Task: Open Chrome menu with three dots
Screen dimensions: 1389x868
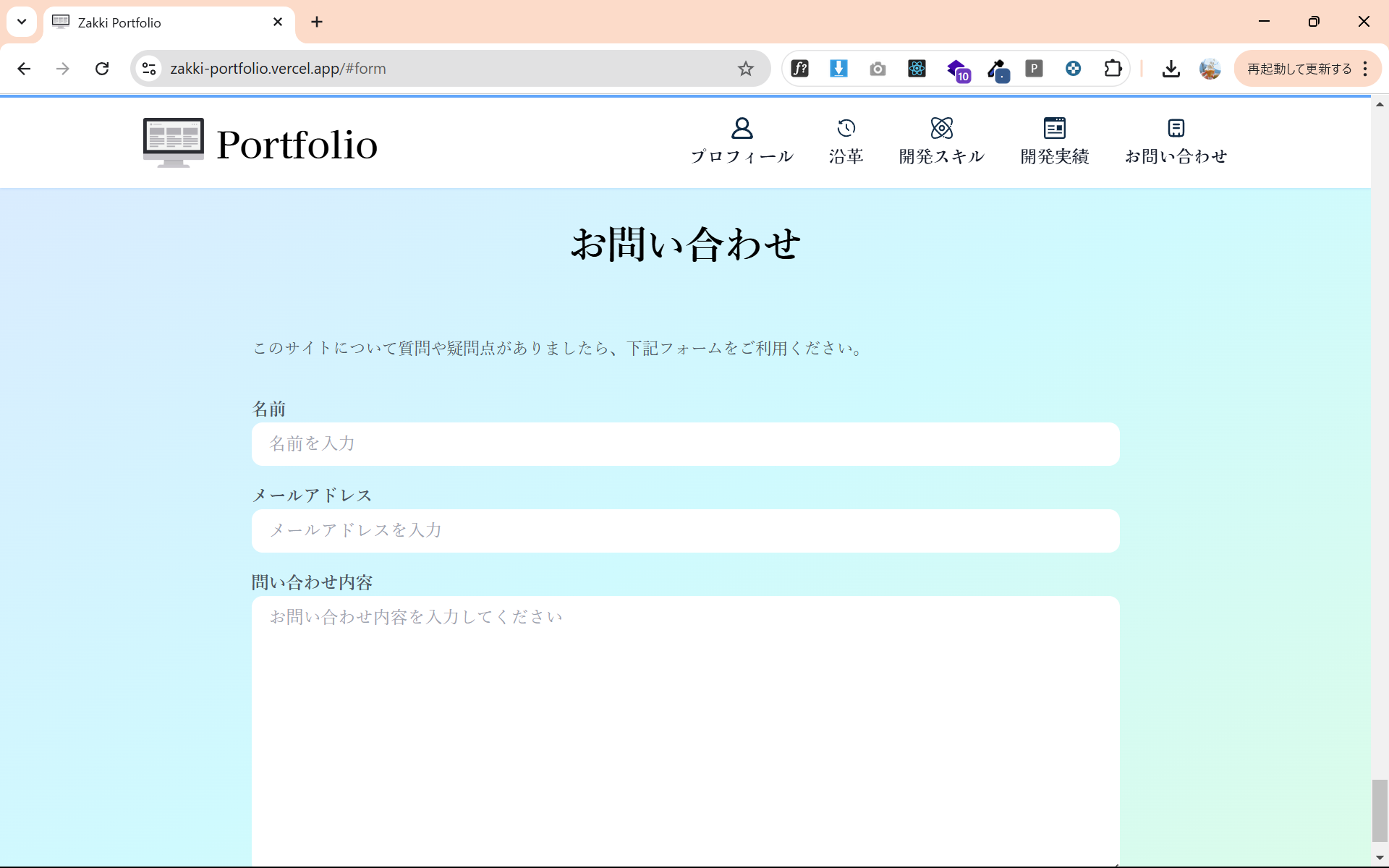Action: 1365,69
